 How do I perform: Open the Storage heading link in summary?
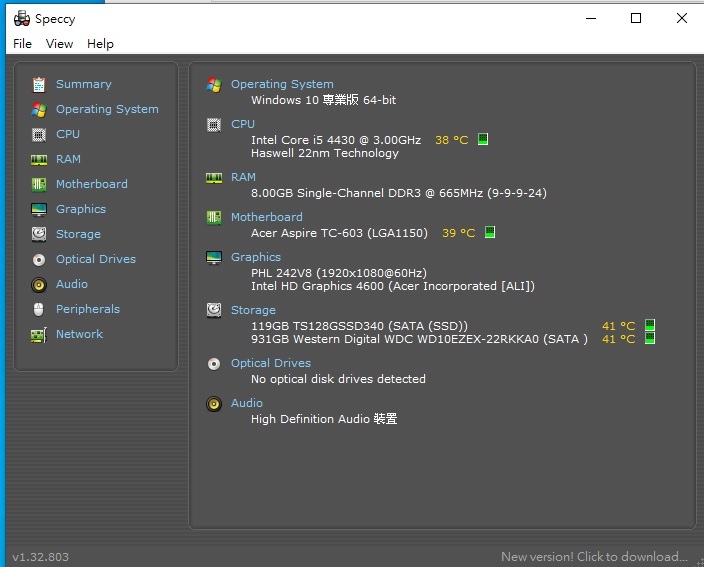[253, 310]
